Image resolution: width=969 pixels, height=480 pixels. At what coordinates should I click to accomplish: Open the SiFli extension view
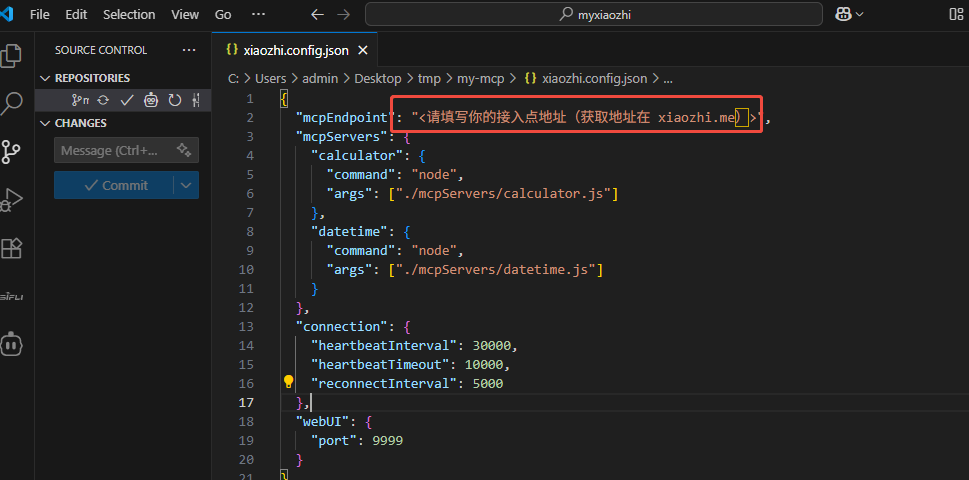click(x=11, y=296)
